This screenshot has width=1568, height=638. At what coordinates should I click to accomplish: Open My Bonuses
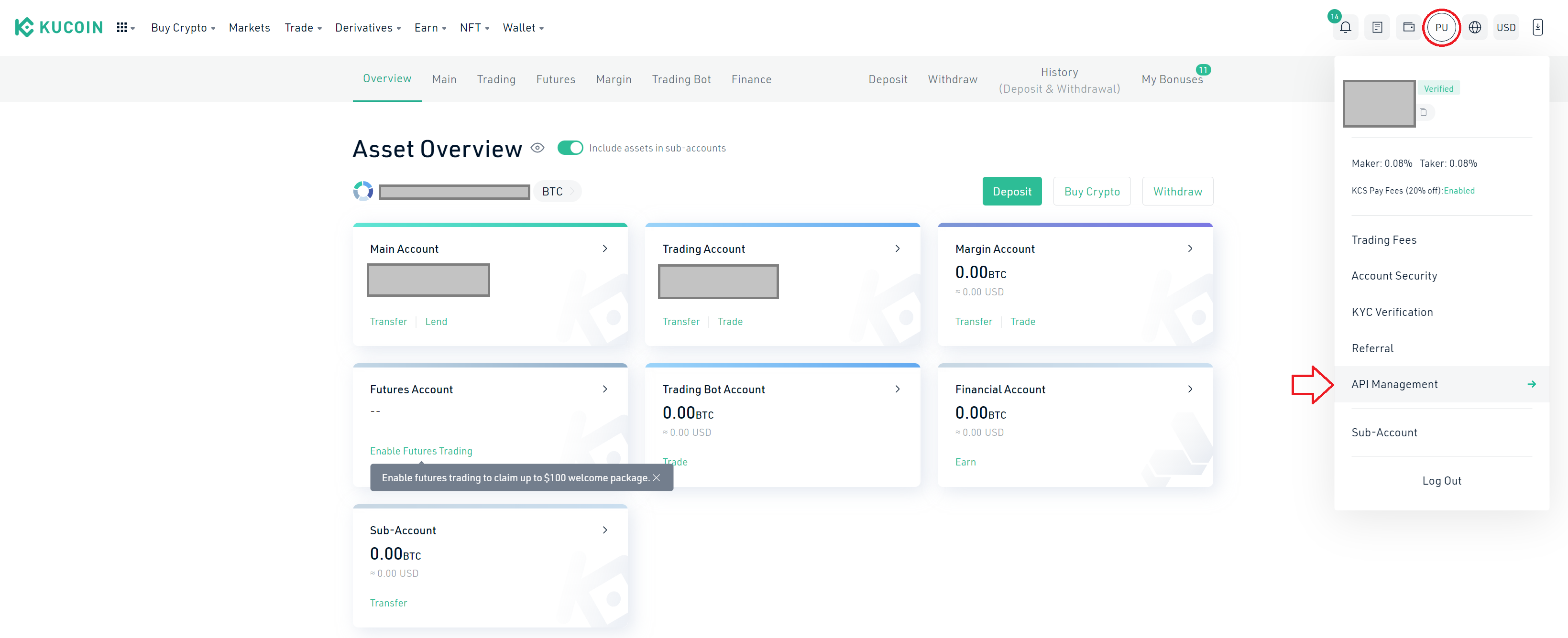(1173, 79)
